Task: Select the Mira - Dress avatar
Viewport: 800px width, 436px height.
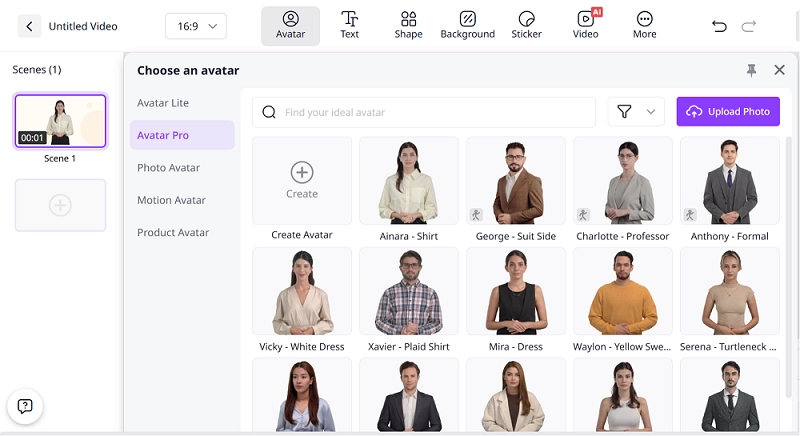Action: (x=516, y=291)
